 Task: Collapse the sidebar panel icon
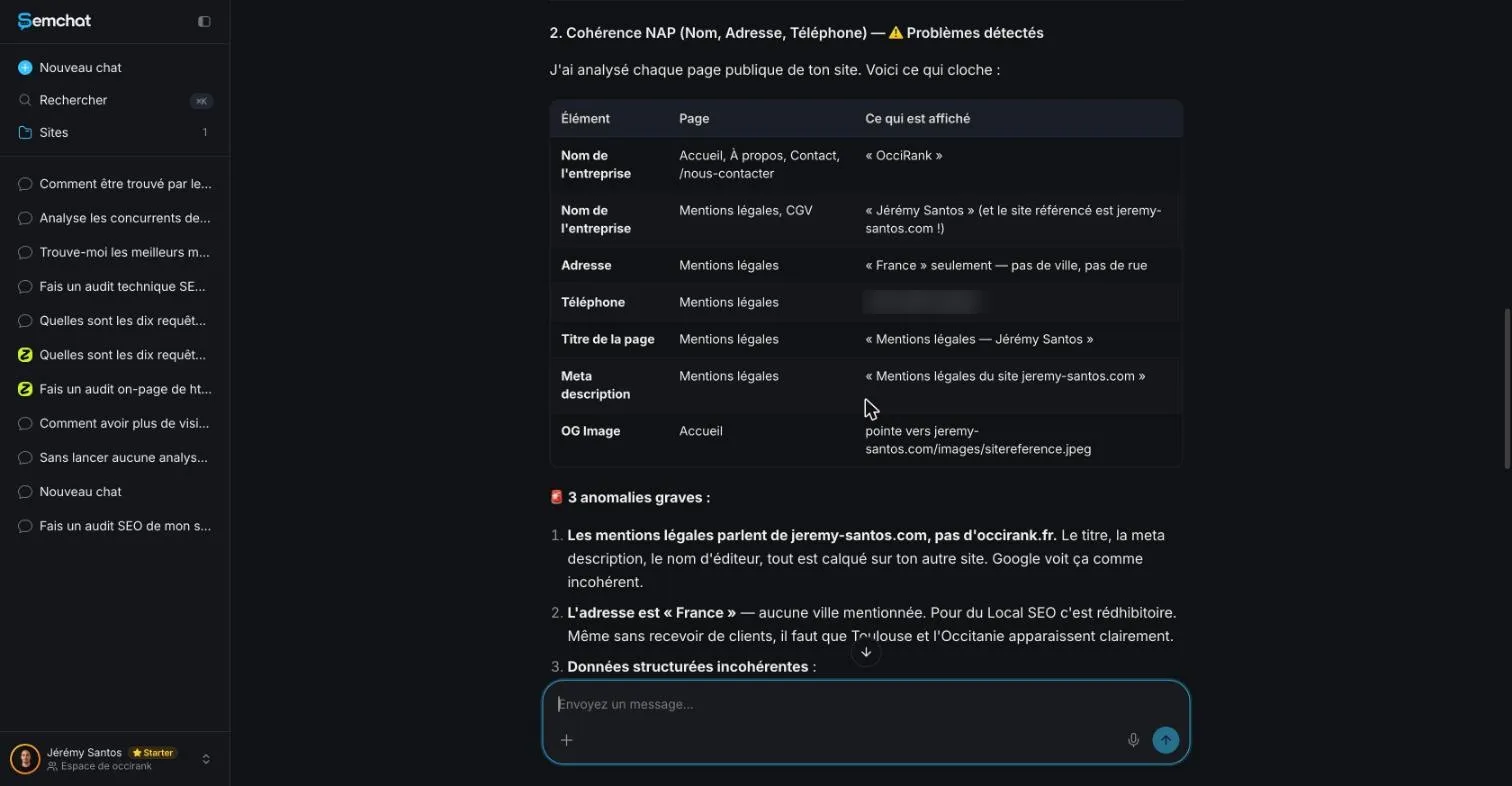204,21
